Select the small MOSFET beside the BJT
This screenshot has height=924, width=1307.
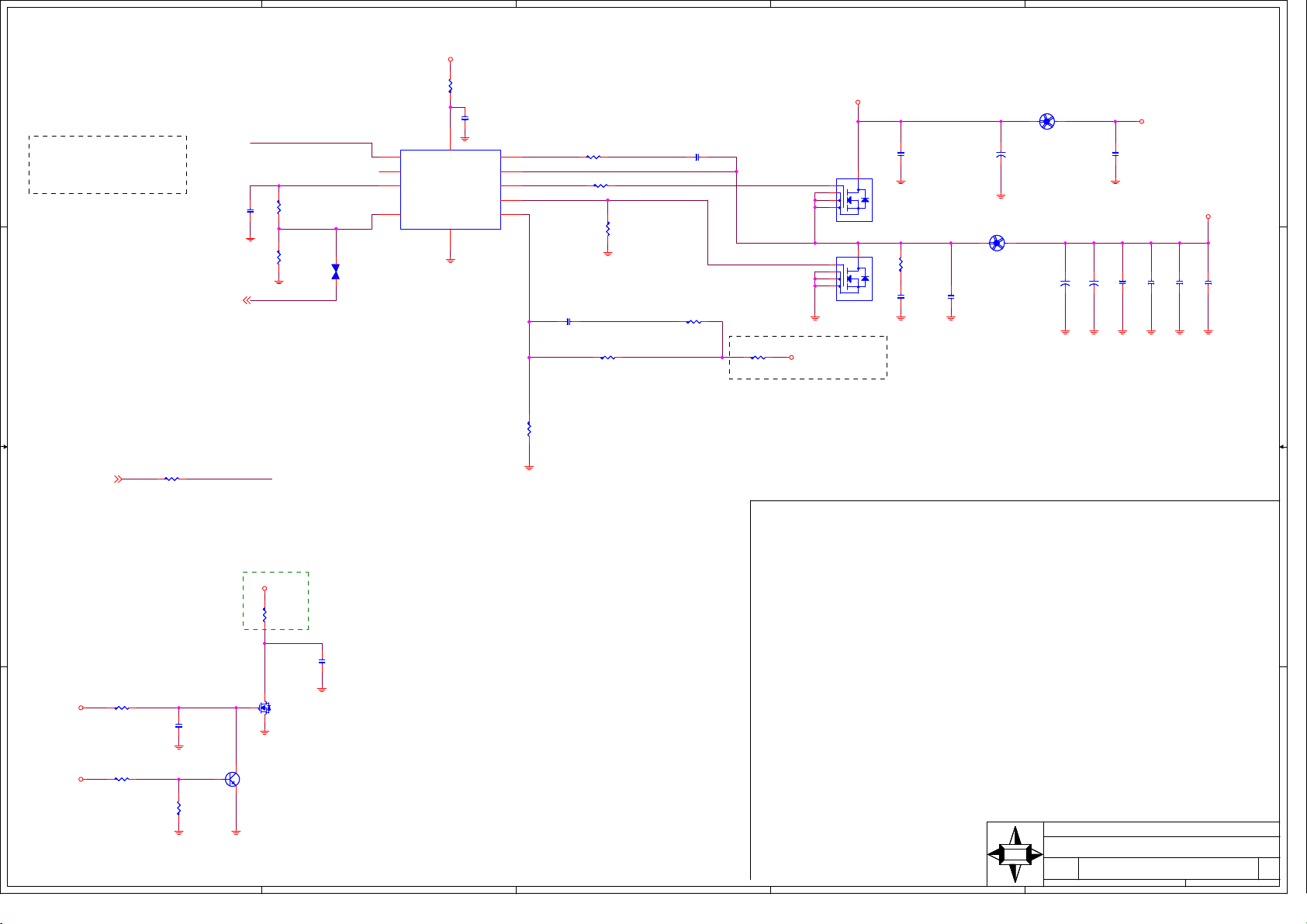pos(265,708)
